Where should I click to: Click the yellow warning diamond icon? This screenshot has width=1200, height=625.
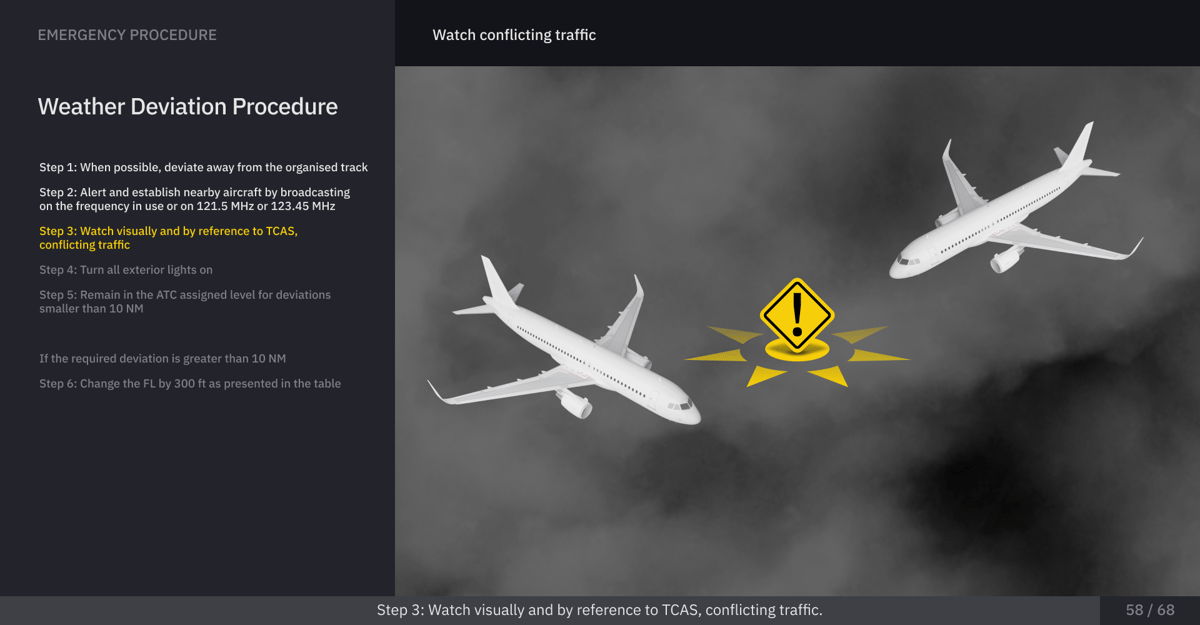click(797, 314)
